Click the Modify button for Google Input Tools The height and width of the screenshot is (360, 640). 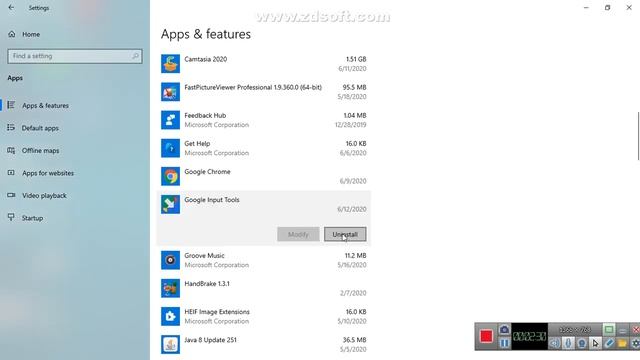(x=298, y=234)
